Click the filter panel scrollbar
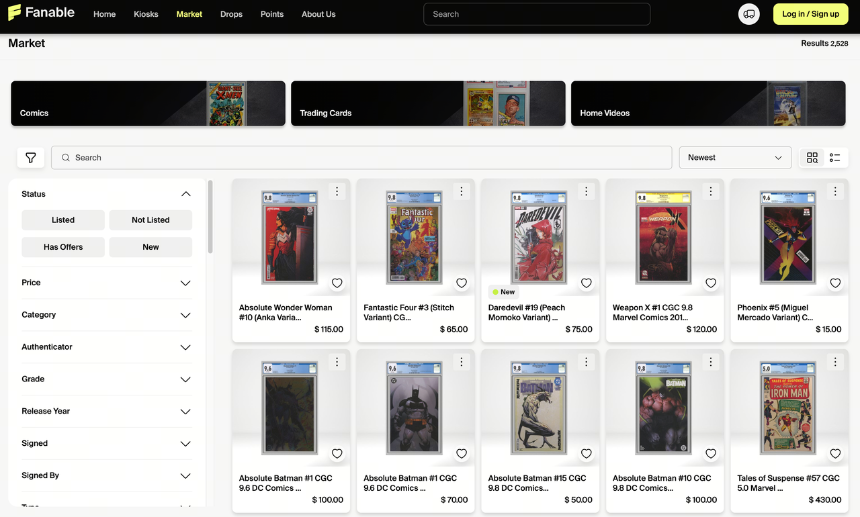The width and height of the screenshot is (860, 517). (210, 217)
